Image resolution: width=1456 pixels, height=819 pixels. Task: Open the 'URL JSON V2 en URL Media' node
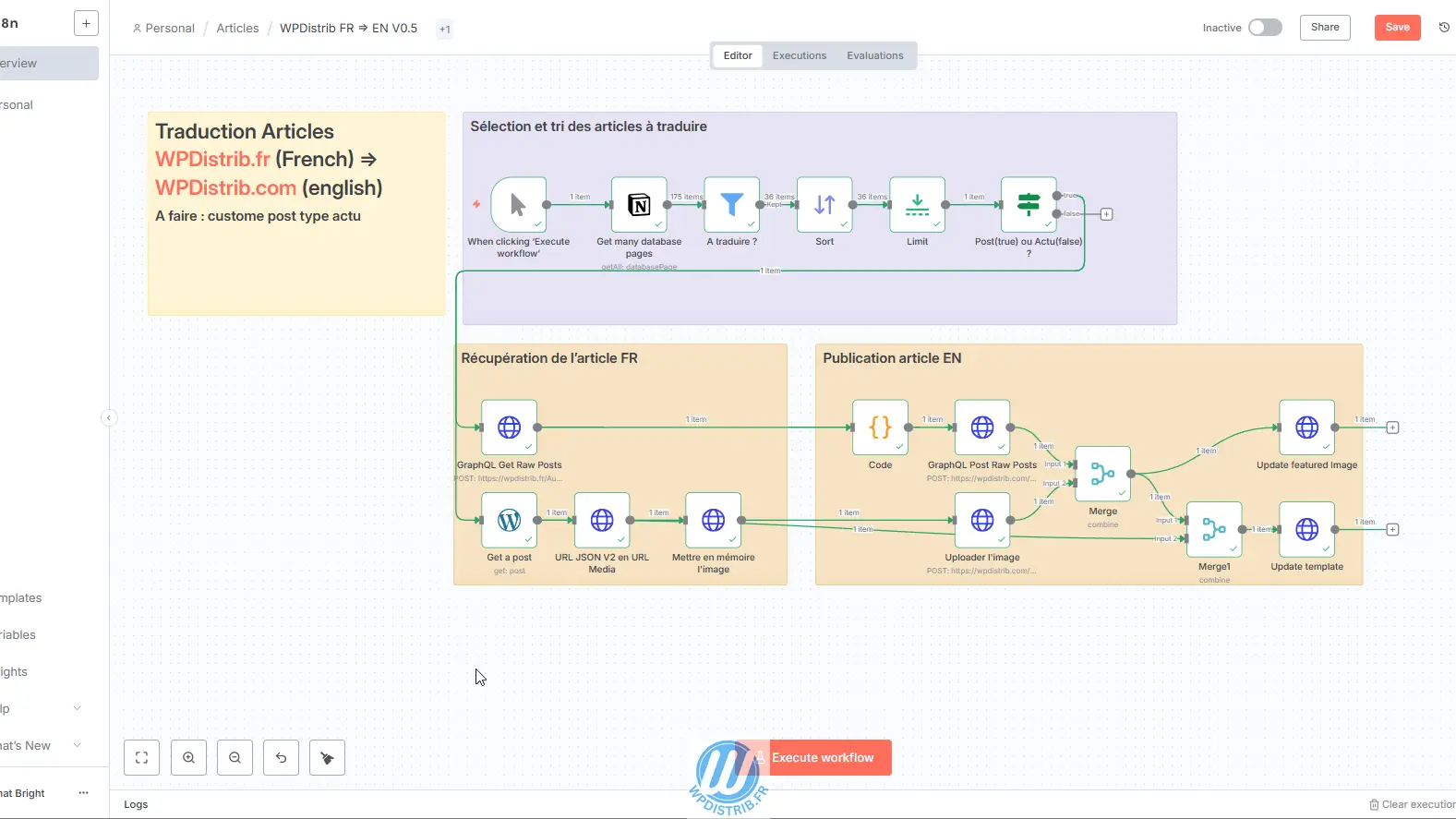(x=602, y=520)
